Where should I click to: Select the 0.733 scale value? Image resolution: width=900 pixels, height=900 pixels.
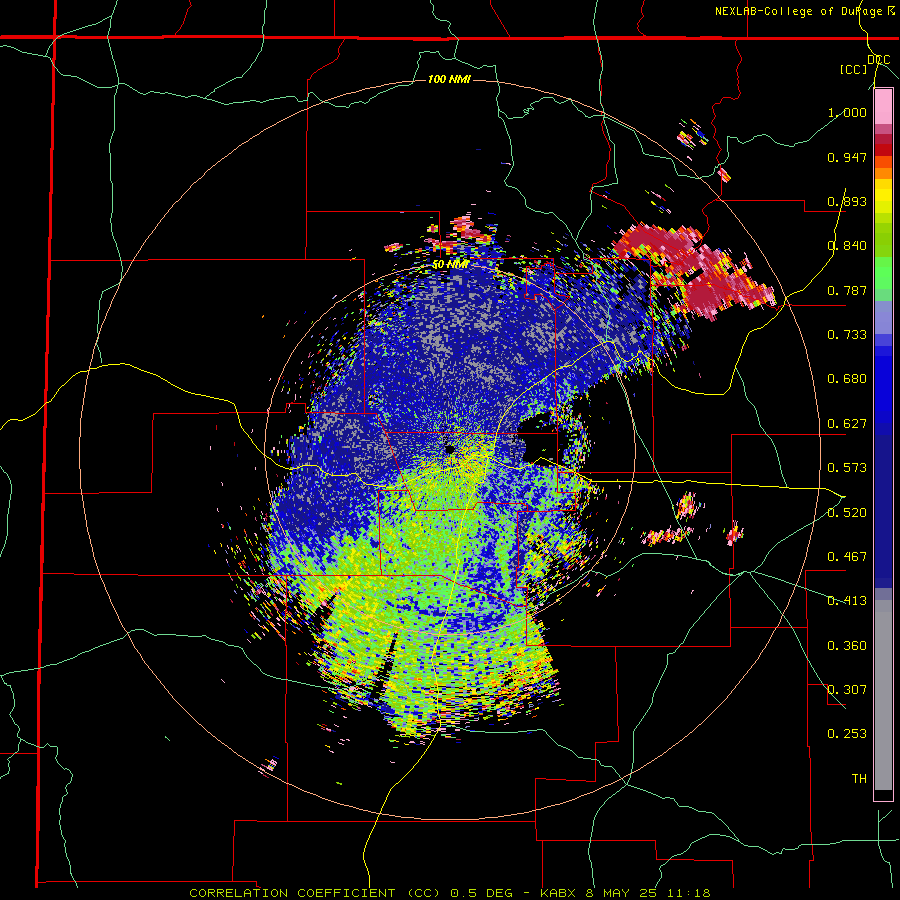(847, 335)
